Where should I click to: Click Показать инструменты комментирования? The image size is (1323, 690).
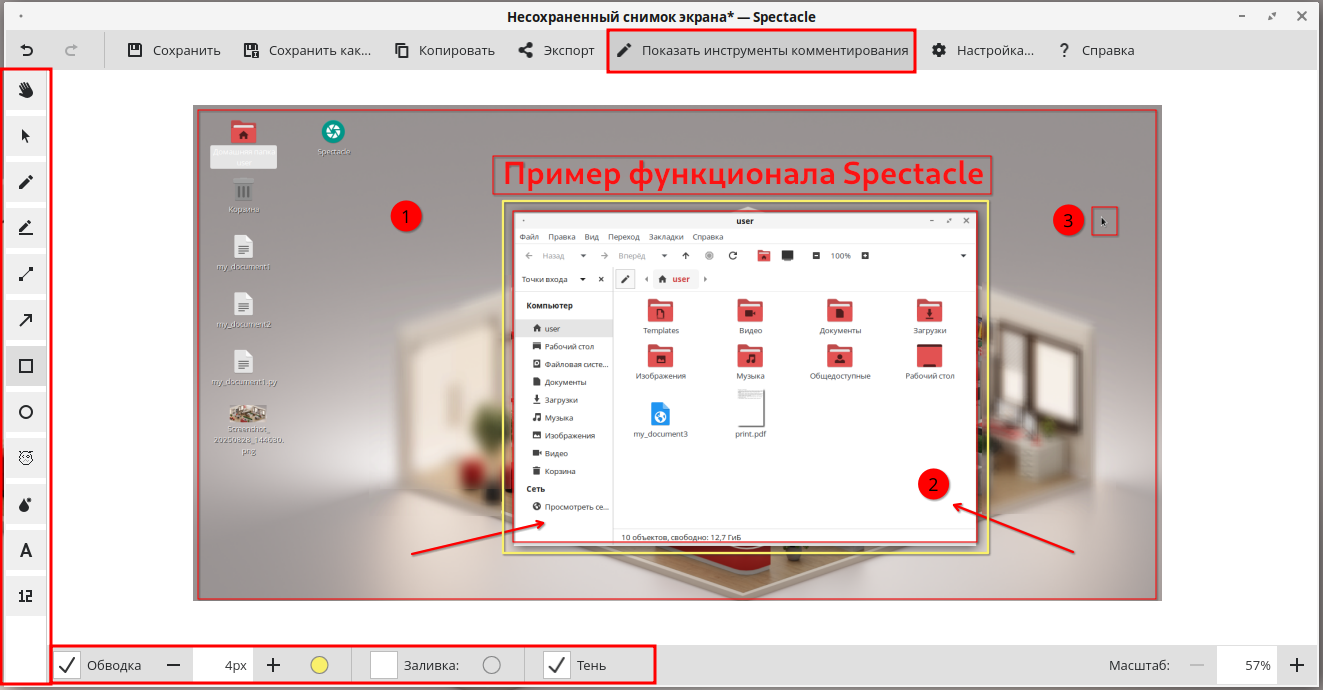click(x=762, y=50)
